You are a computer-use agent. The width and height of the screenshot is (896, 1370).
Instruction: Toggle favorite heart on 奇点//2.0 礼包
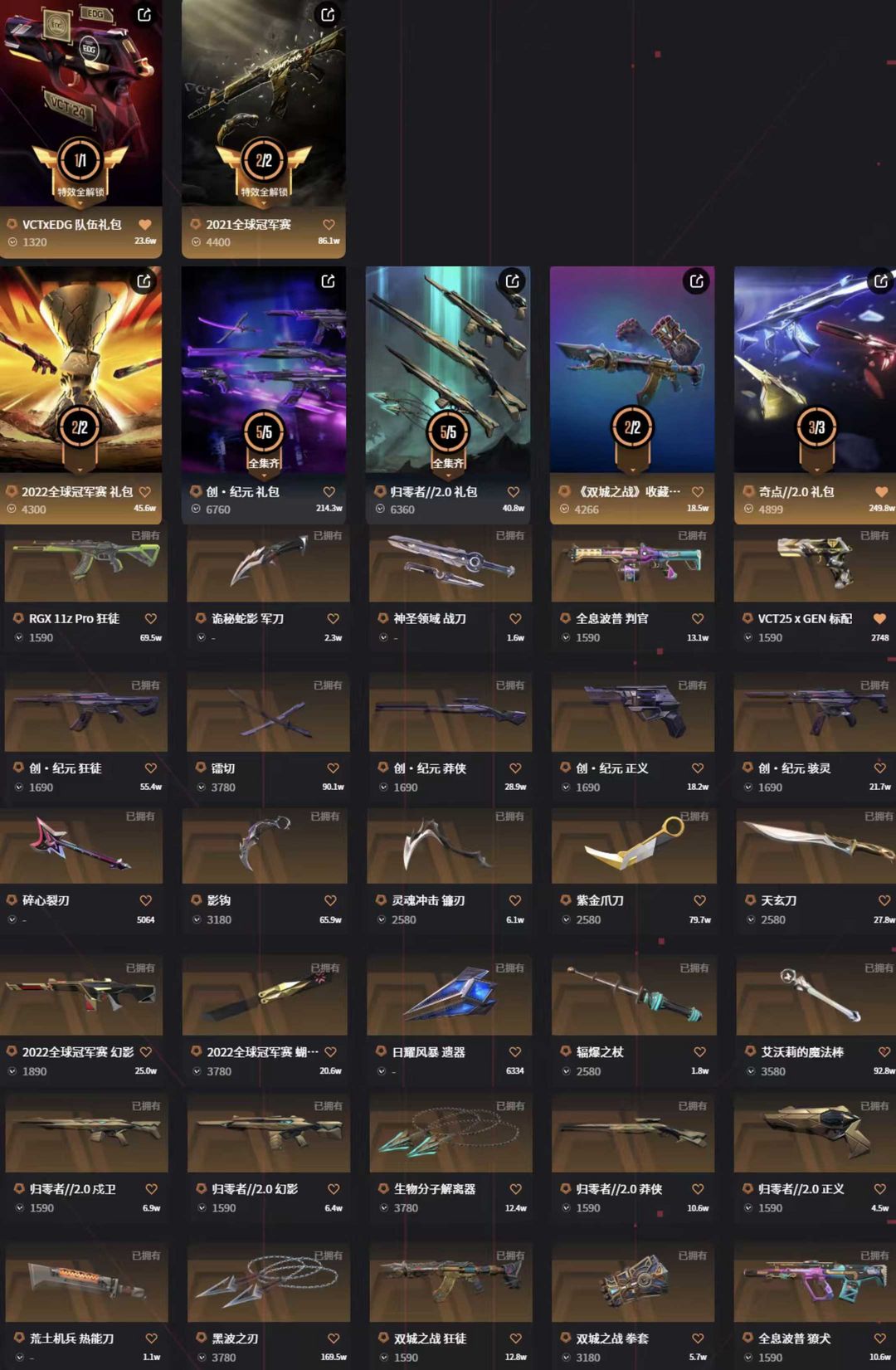pyautogui.click(x=881, y=491)
